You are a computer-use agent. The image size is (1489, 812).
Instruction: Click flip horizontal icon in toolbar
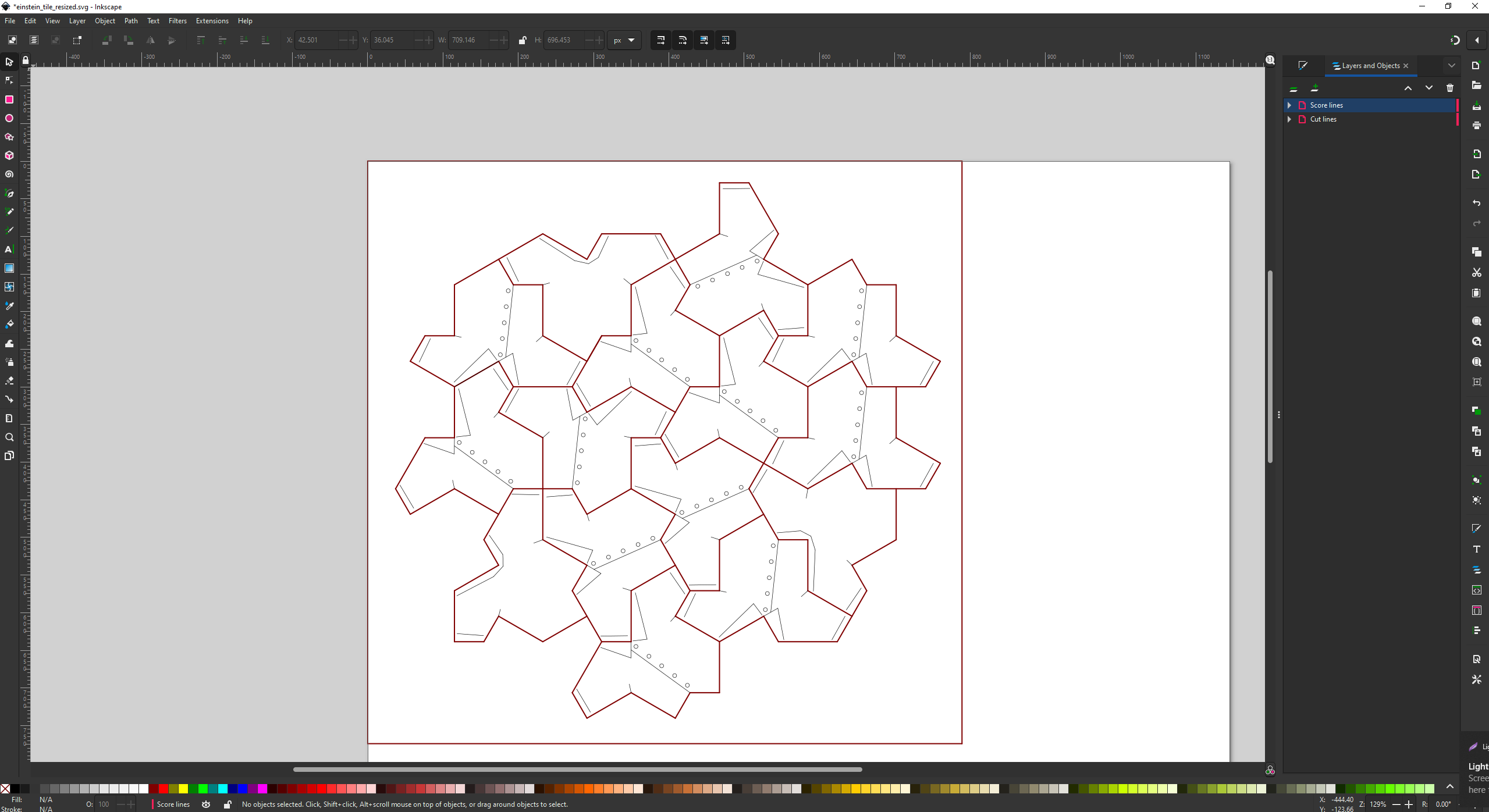point(150,40)
